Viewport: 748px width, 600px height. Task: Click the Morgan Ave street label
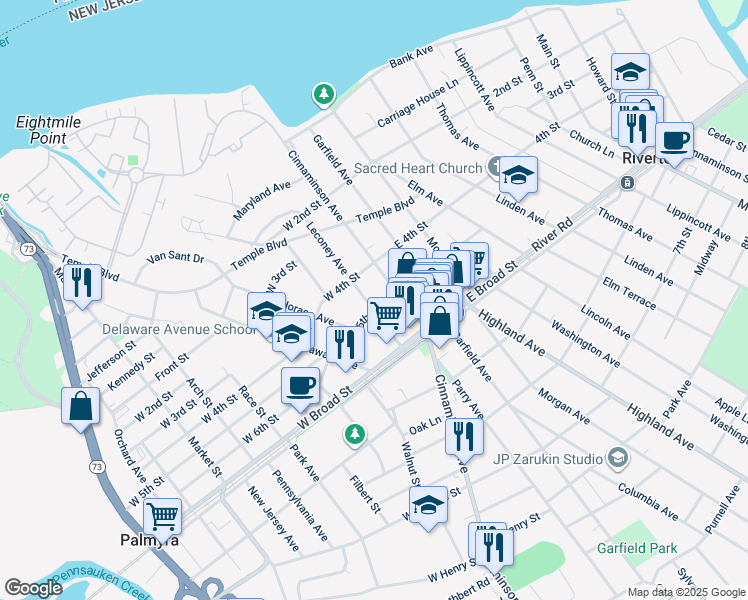(x=564, y=406)
